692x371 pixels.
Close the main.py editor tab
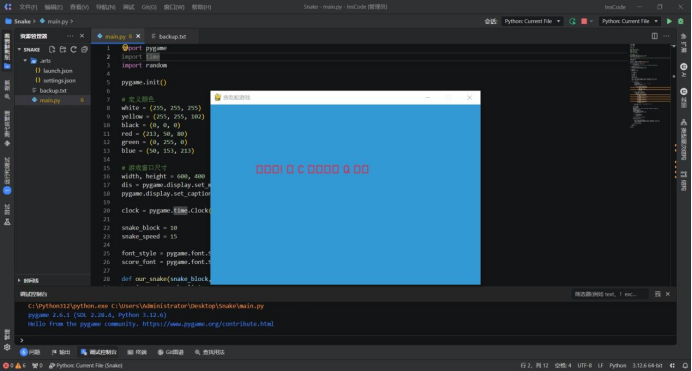tap(138, 36)
